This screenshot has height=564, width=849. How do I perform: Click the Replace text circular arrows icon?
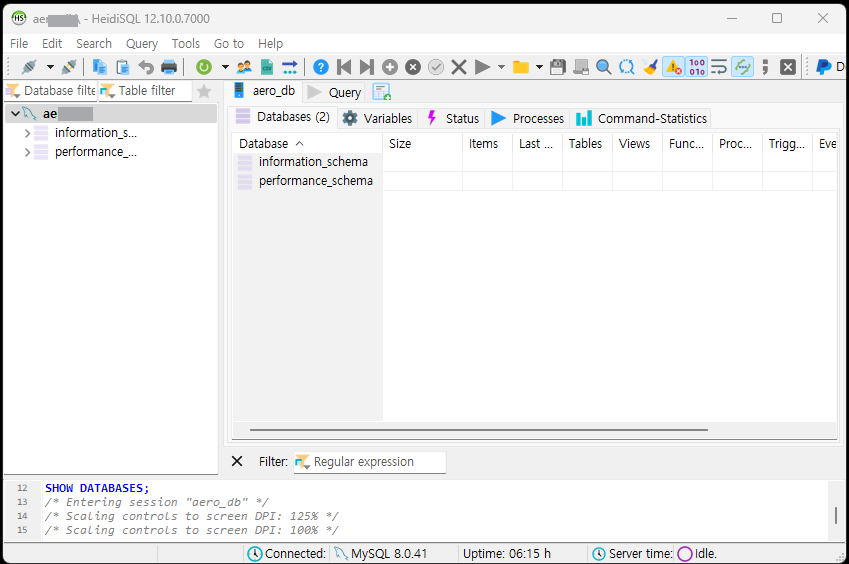point(626,67)
